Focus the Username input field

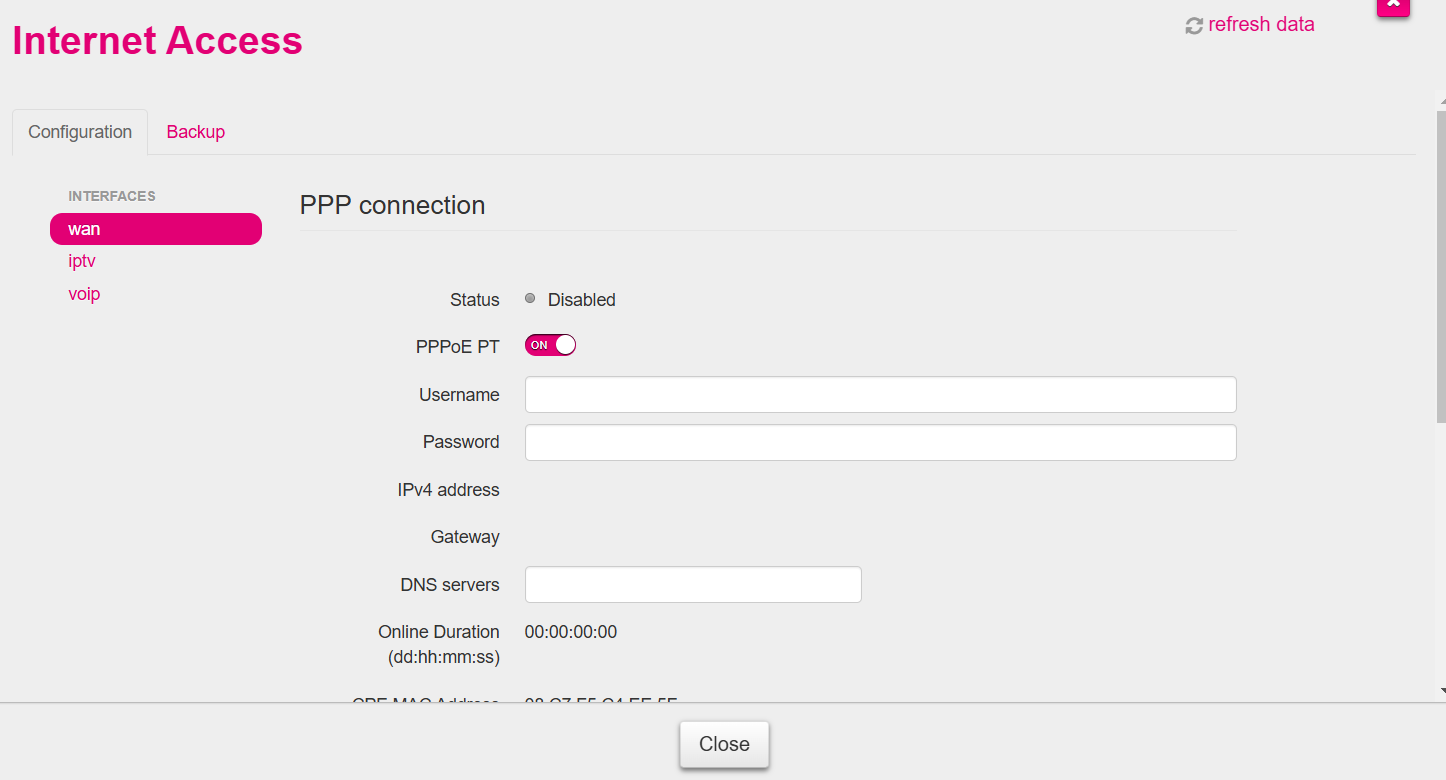click(881, 395)
